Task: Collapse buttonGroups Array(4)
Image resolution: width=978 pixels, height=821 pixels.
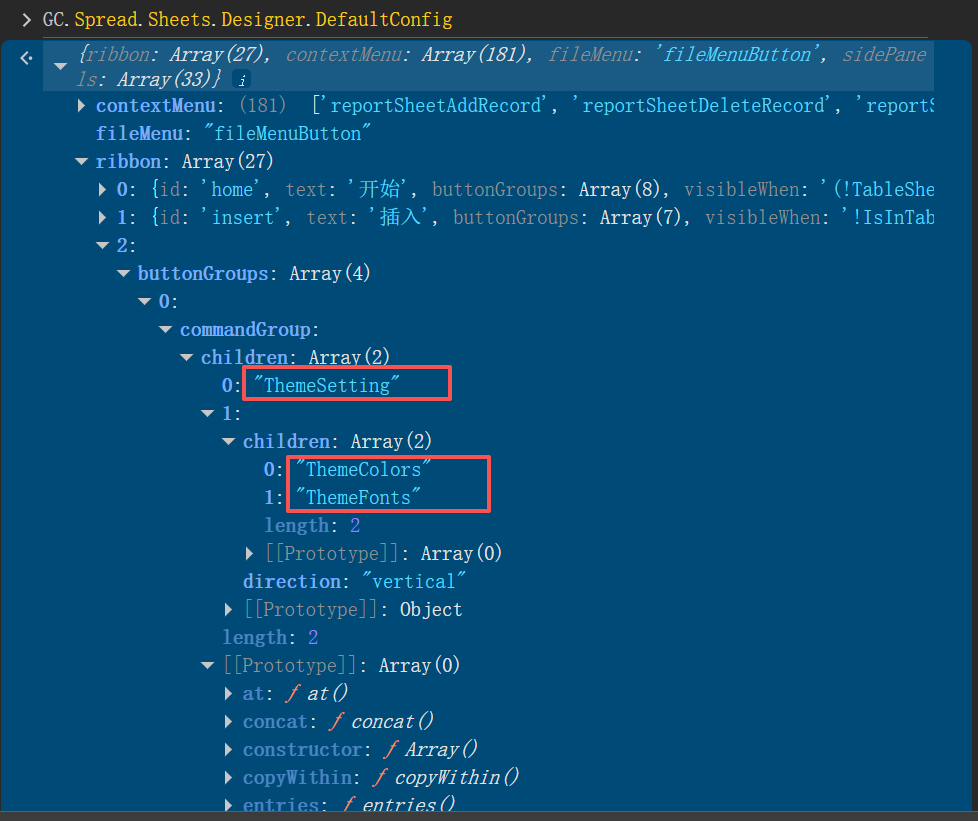Action: (123, 273)
